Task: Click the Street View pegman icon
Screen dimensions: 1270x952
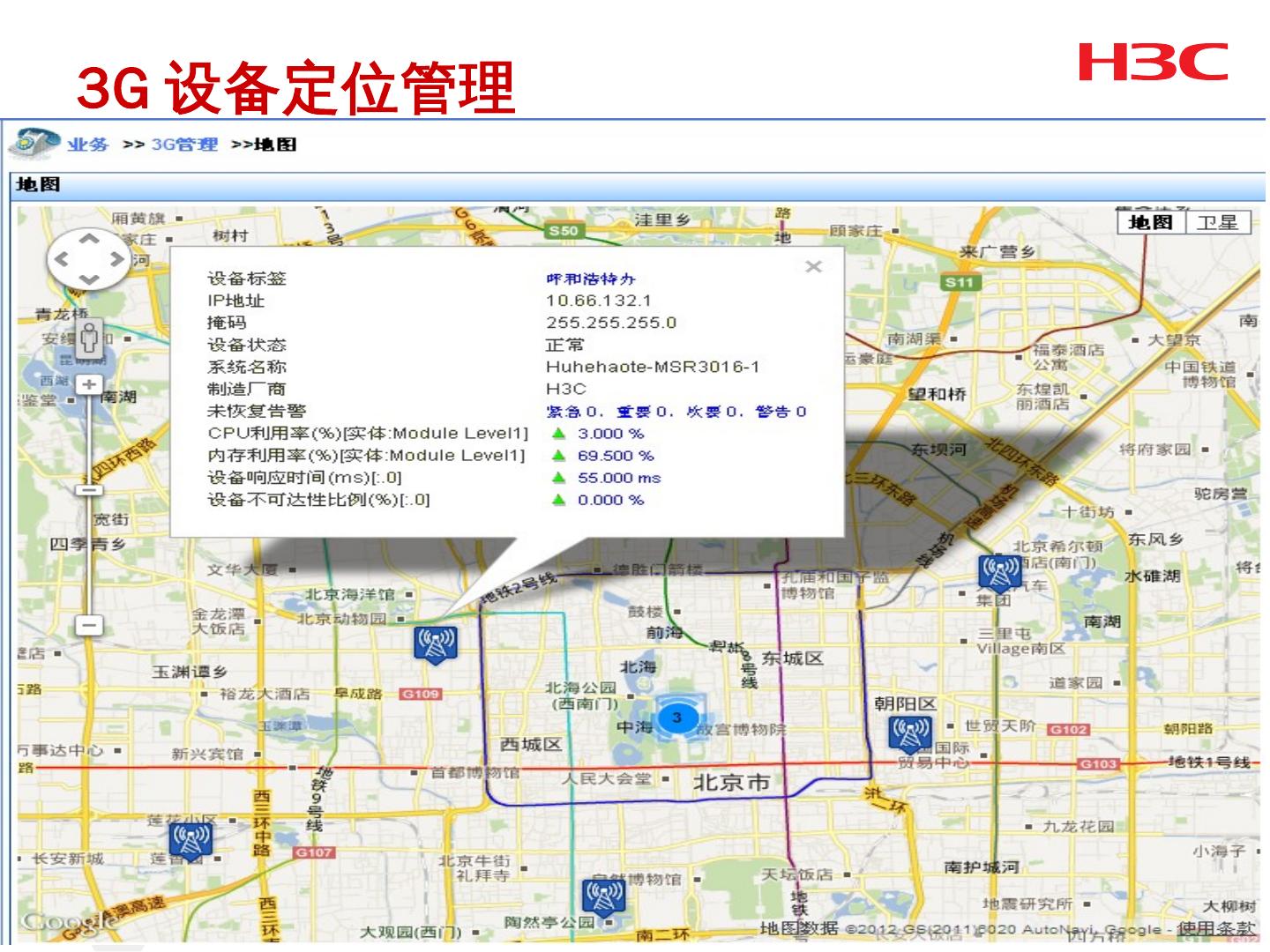Action: coord(89,338)
